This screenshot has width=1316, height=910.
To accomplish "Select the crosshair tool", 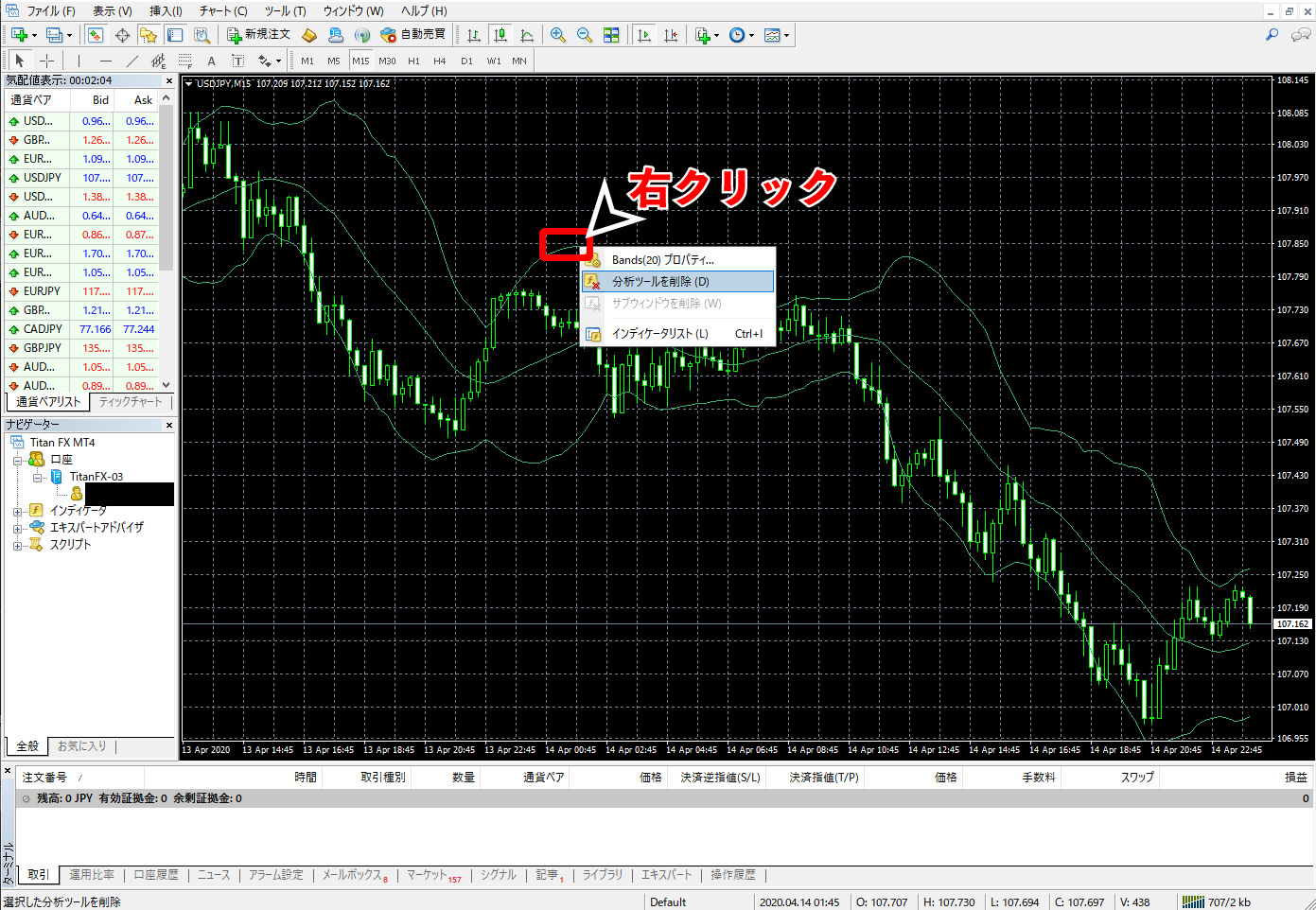I will click(46, 61).
